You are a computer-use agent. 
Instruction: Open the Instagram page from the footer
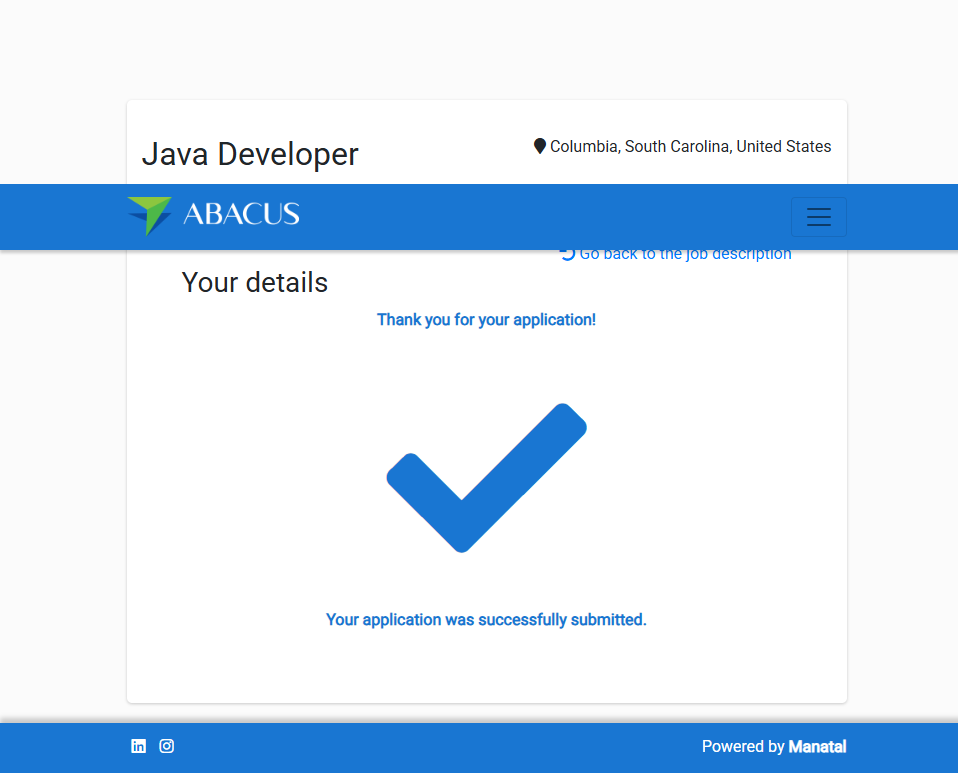[167, 746]
